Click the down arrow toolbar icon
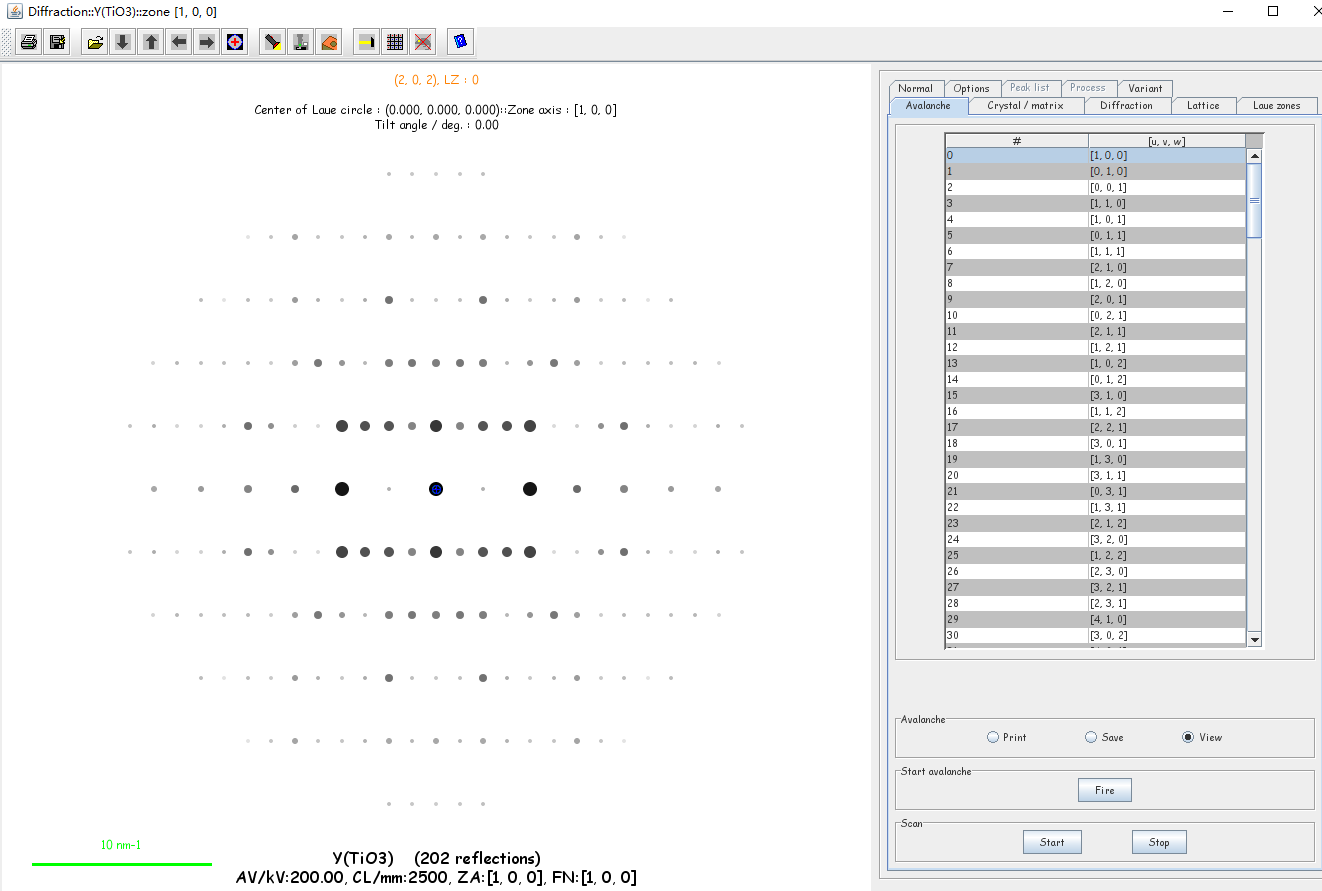Viewport: 1322px width, 891px height. [x=123, y=42]
